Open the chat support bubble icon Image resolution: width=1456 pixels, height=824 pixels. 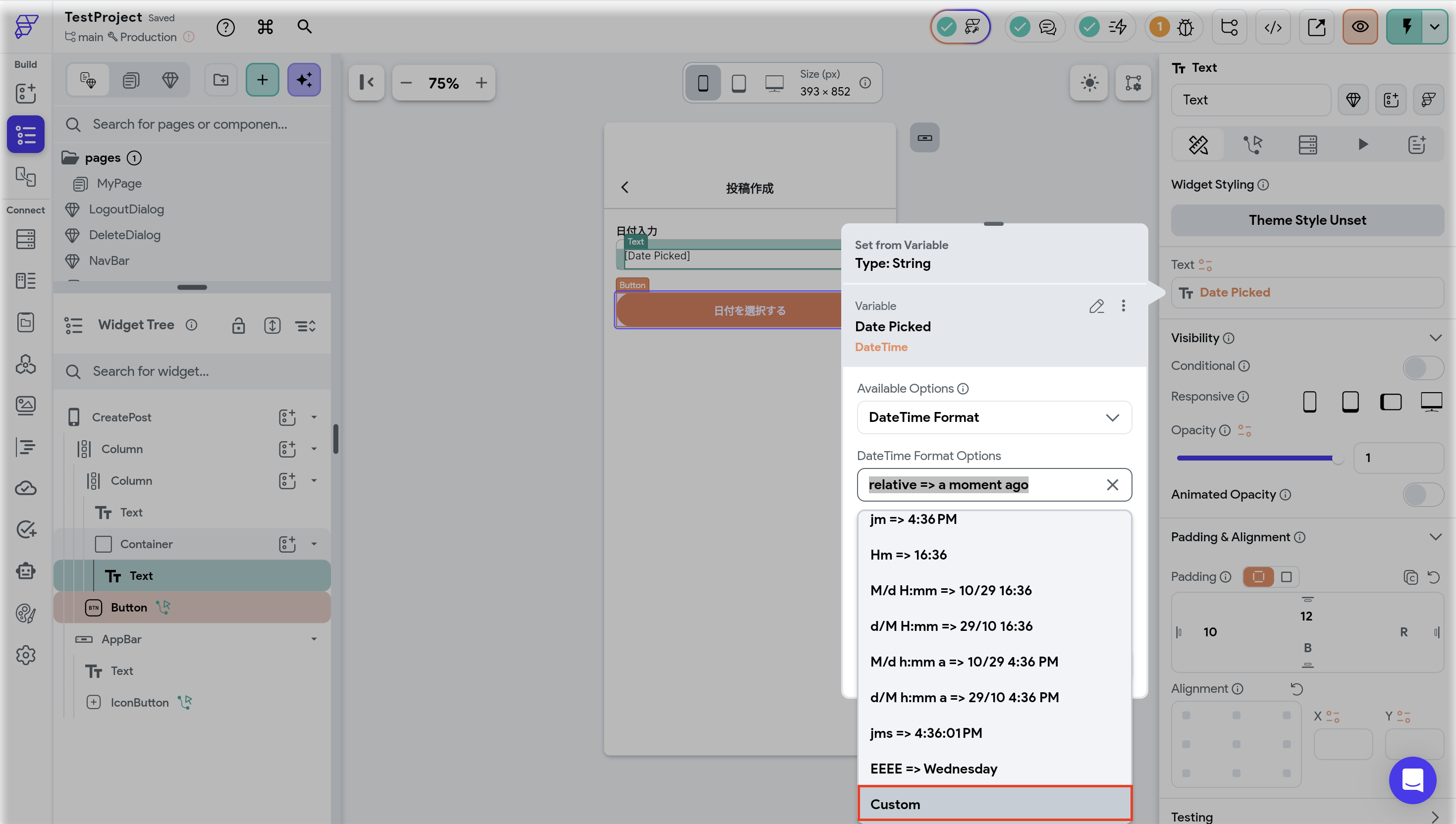point(1412,780)
